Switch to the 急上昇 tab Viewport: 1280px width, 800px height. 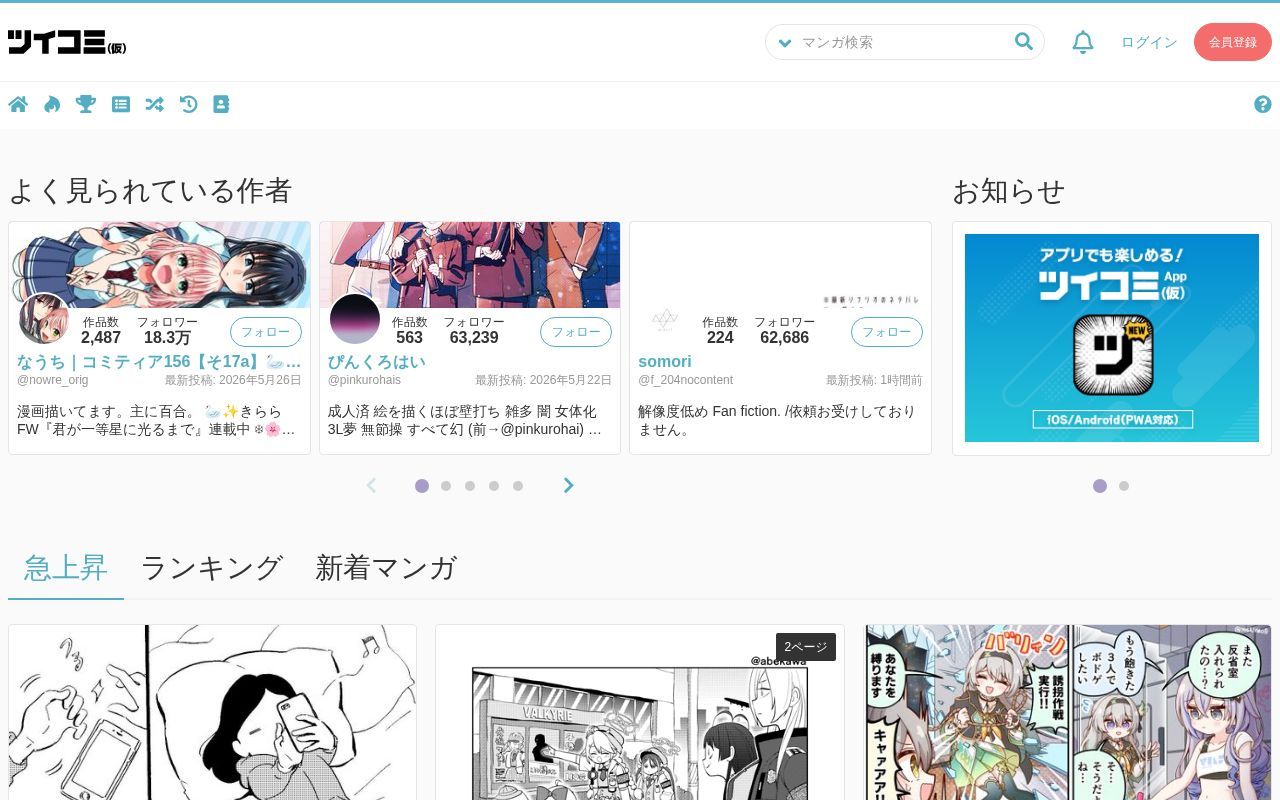coord(66,568)
